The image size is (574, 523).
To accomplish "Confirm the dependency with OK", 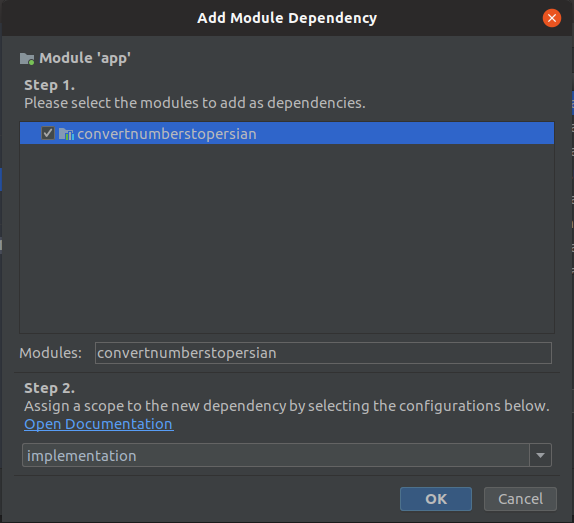I will coord(436,499).
